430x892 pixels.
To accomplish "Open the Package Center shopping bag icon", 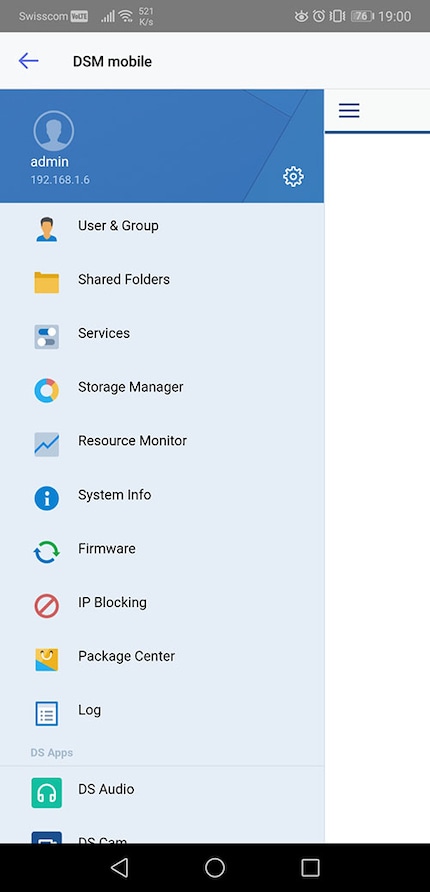I will (47, 659).
